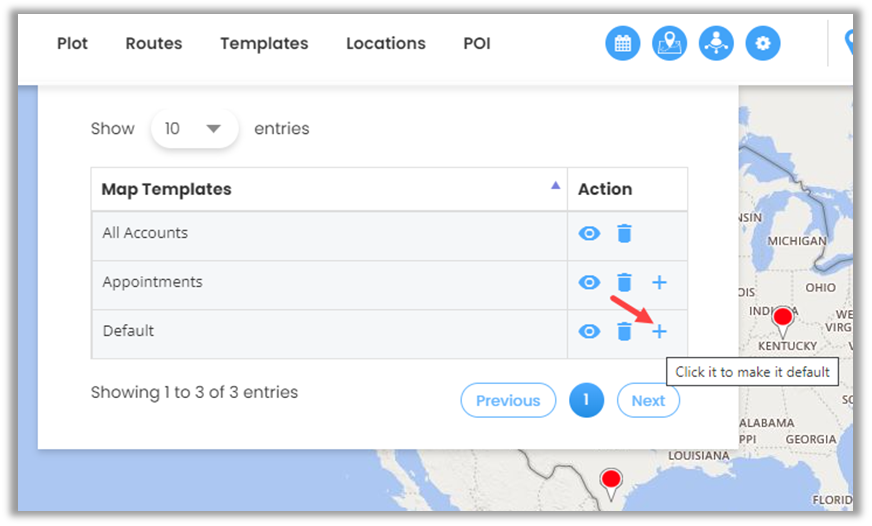Open the user hierarchy icon
Image resolution: width=872 pixels, height=526 pixels.
tap(717, 43)
